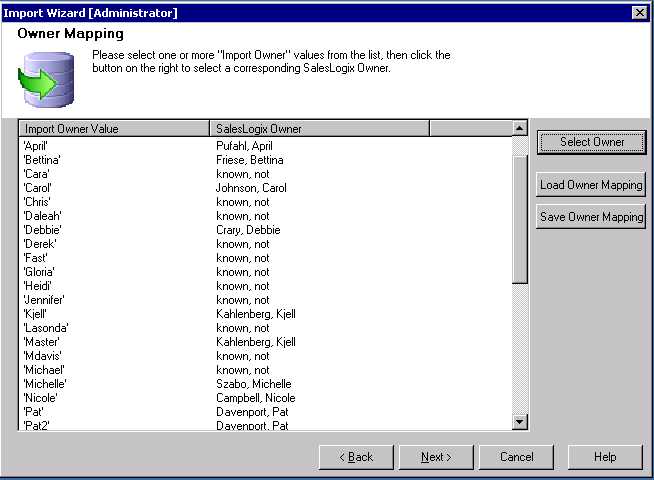Click the vertical scrollbar thumb
Viewport: 654px width, 480px height.
point(519,210)
